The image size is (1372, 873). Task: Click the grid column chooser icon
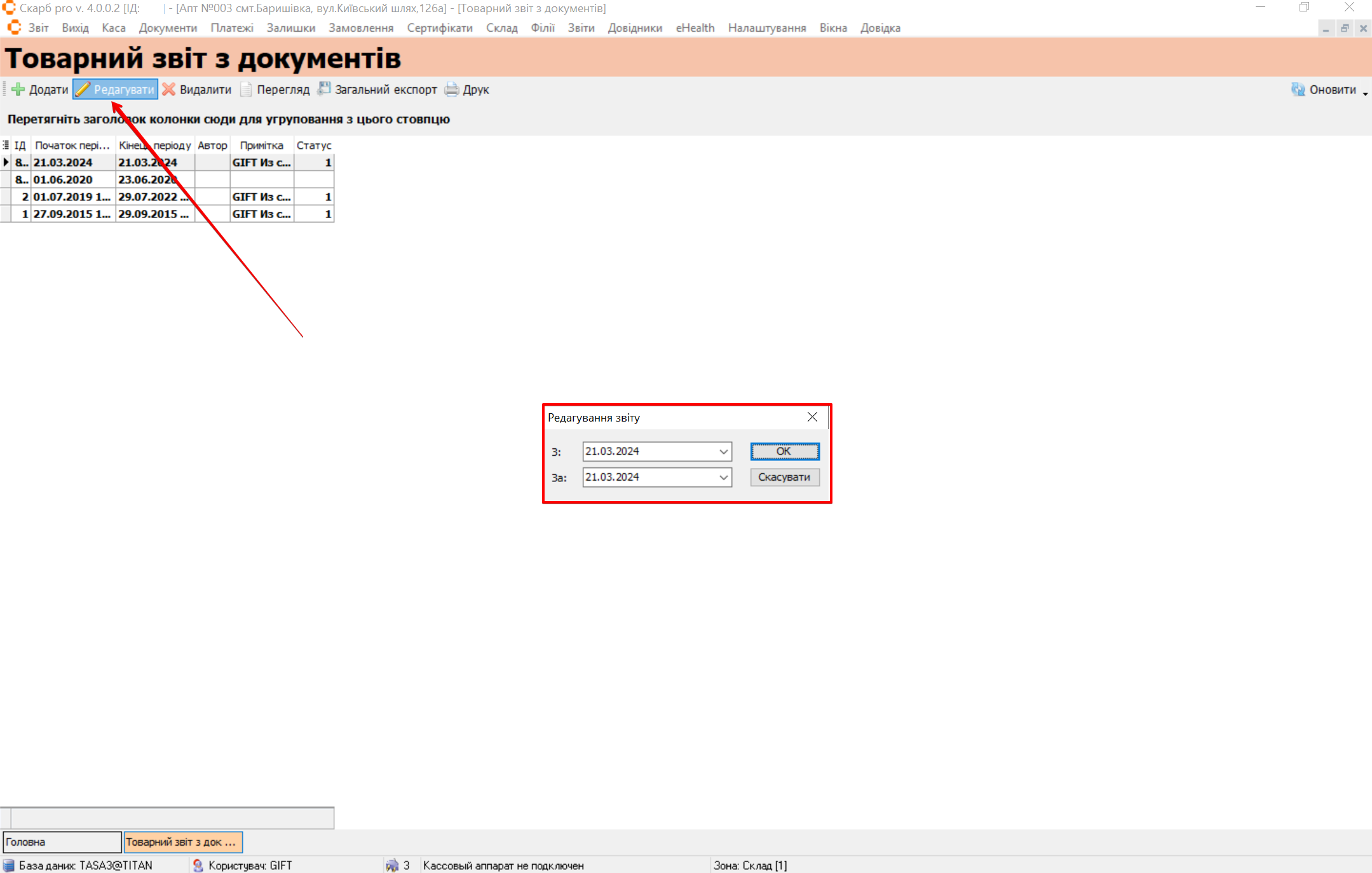click(x=6, y=146)
